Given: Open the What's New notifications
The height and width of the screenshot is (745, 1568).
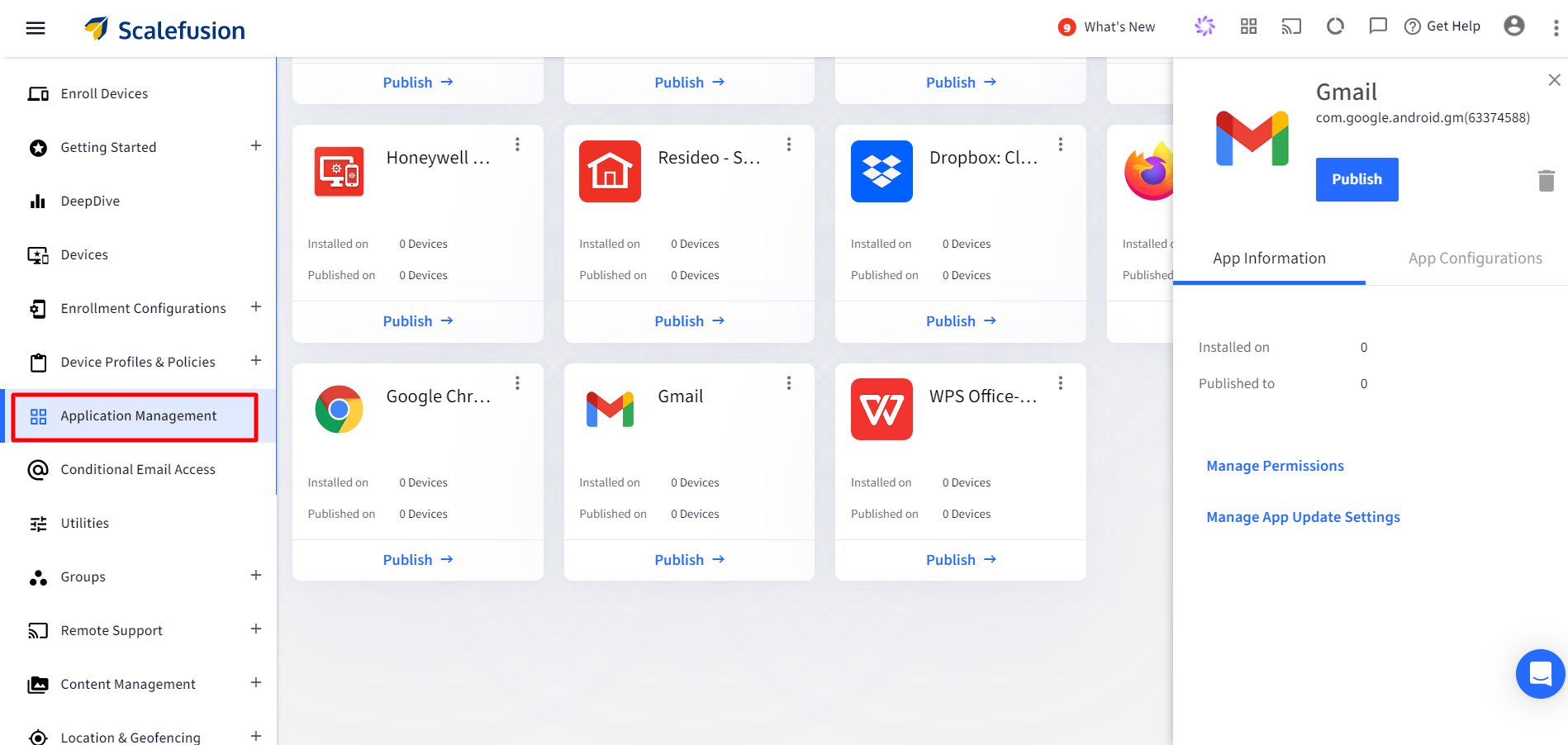Looking at the screenshot, I should (1107, 27).
